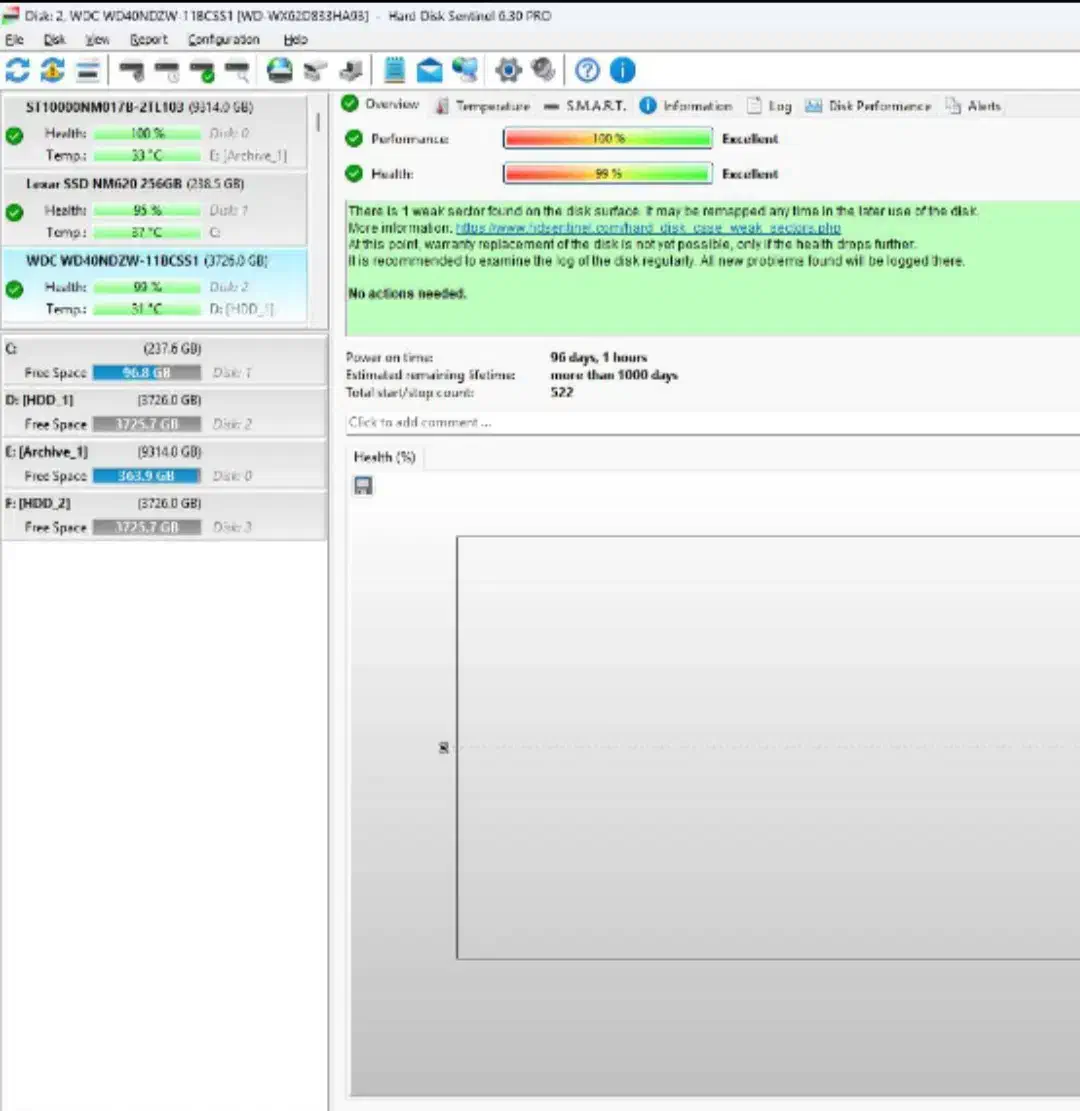Viewport: 1080px width, 1111px height.
Task: Click the configuration gear icon
Action: (509, 70)
